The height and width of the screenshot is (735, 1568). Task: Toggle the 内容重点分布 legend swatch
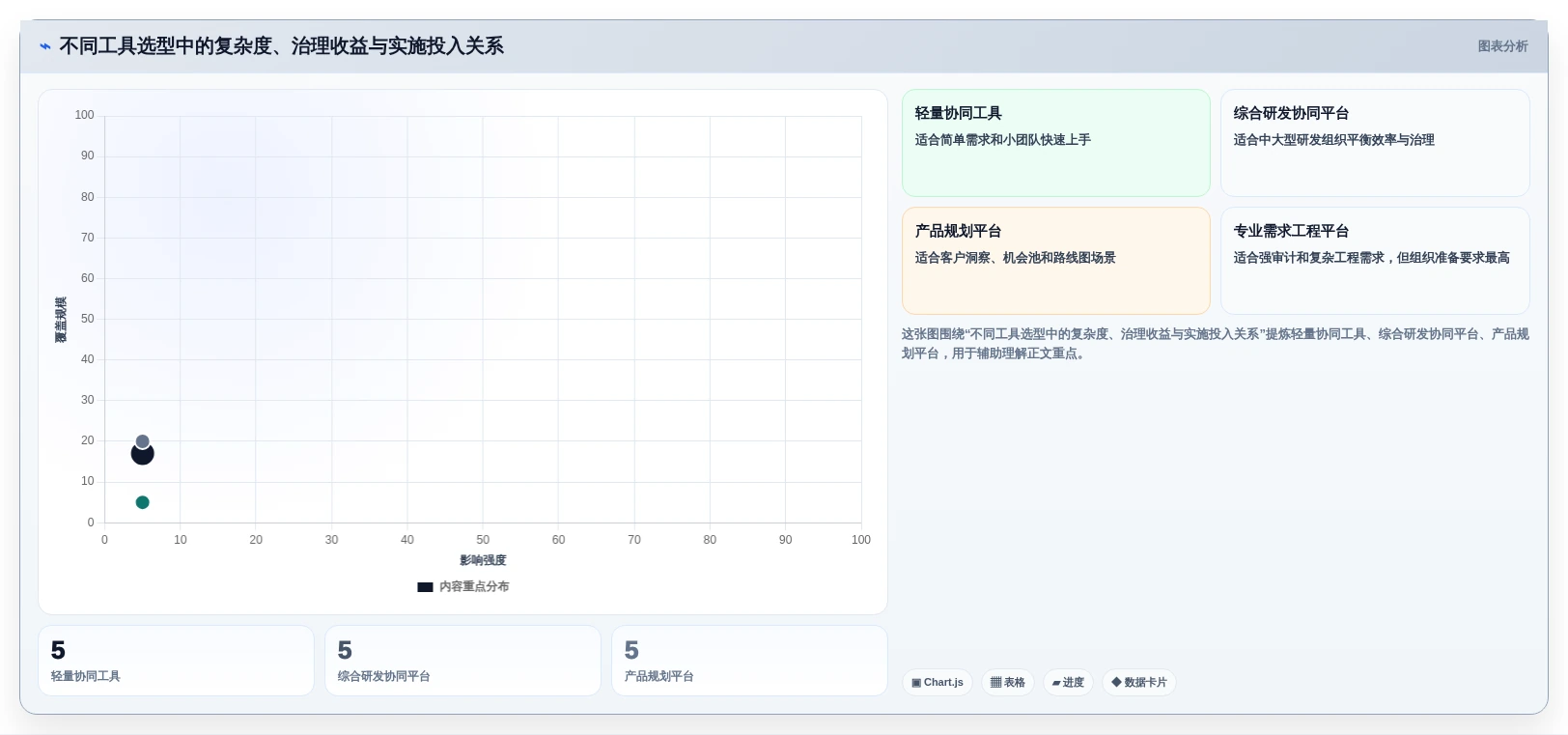click(425, 587)
